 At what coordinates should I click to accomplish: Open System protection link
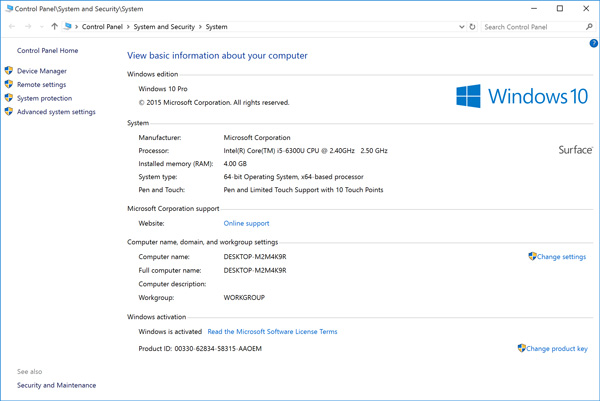point(44,98)
